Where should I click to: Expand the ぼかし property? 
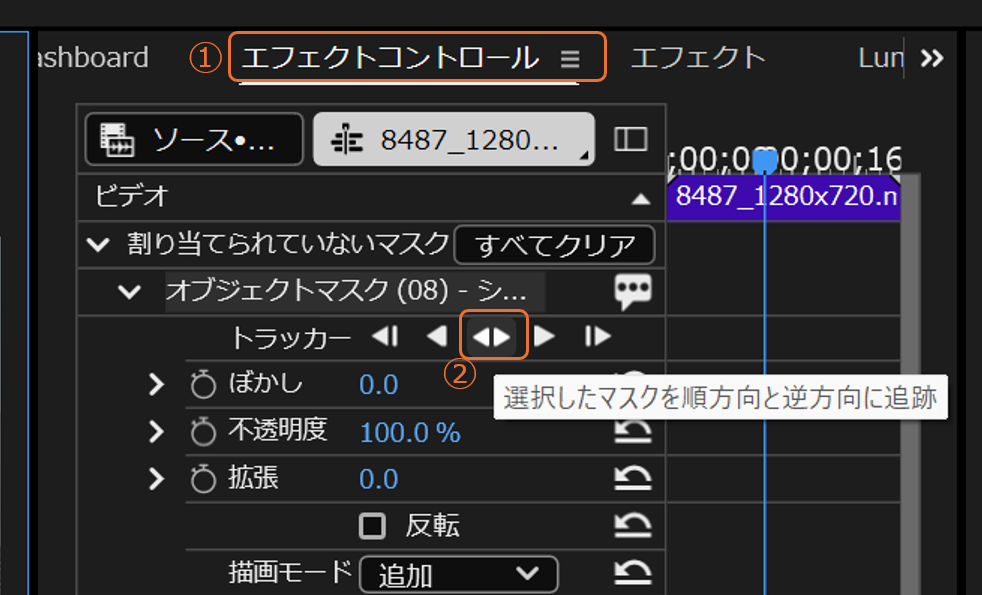point(156,384)
